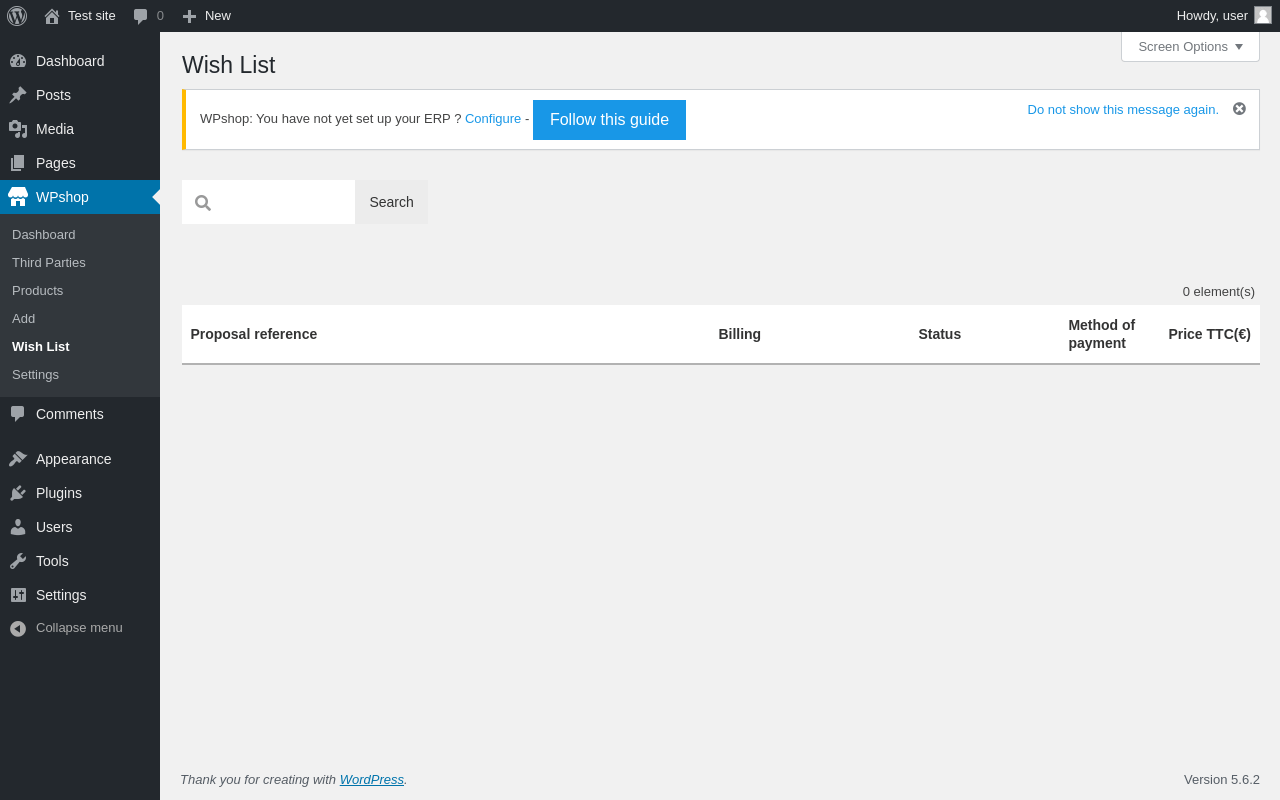
Task: Click the Settings sliders icon in sidebar
Action: [x=18, y=595]
